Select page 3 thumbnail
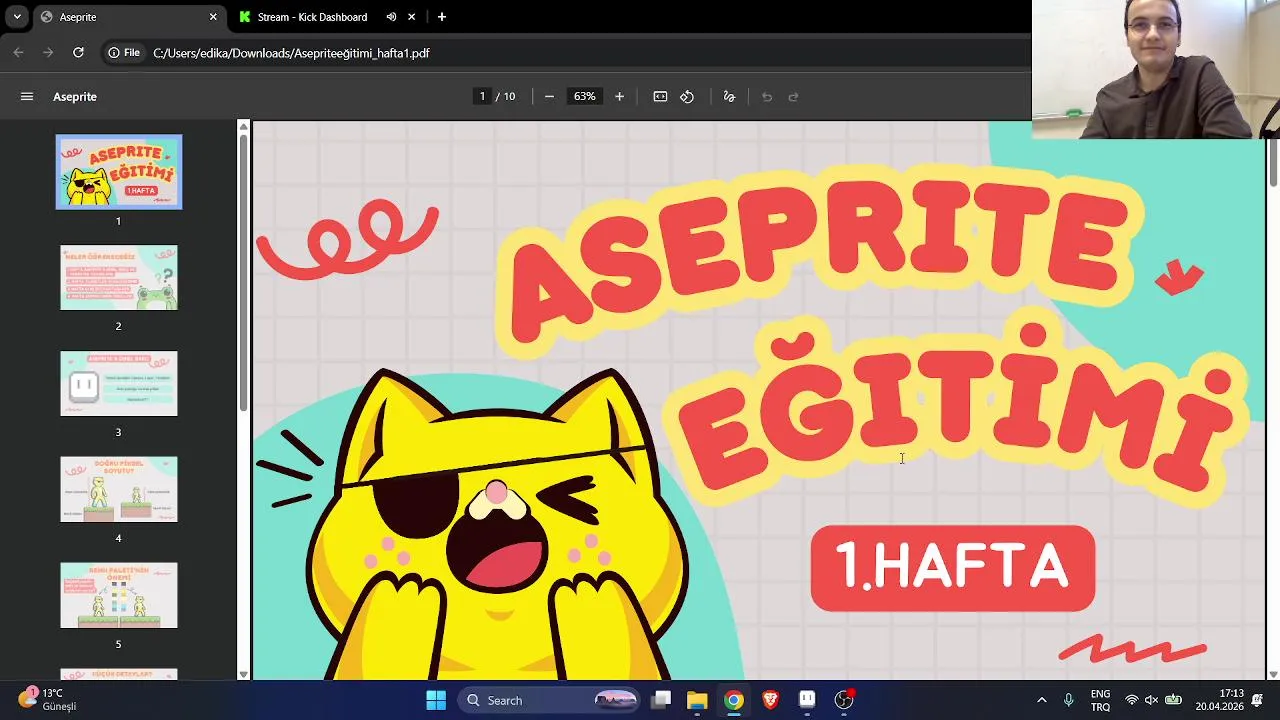Screen dimensions: 1280x720 119,383
